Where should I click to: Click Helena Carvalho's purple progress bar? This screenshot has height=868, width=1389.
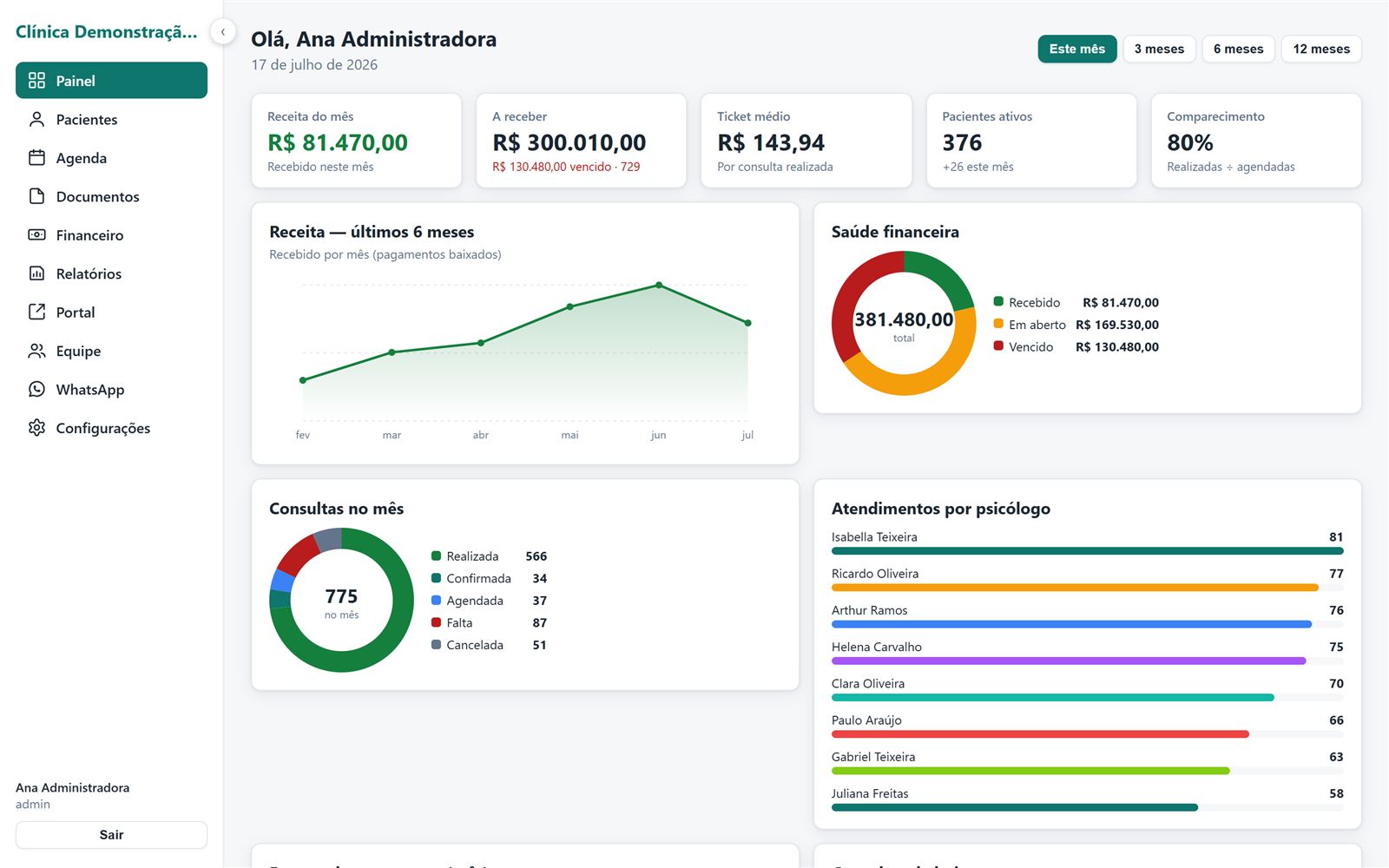pyautogui.click(x=1069, y=661)
